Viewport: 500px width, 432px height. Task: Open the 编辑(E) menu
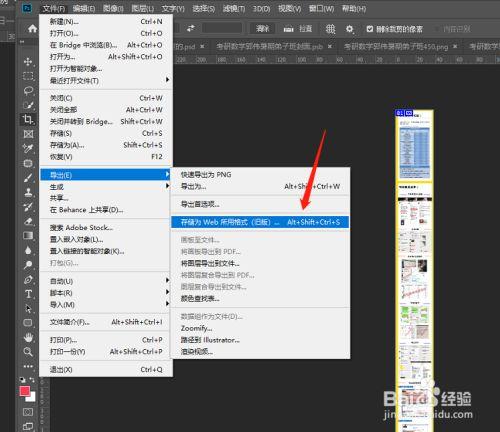tap(84, 8)
